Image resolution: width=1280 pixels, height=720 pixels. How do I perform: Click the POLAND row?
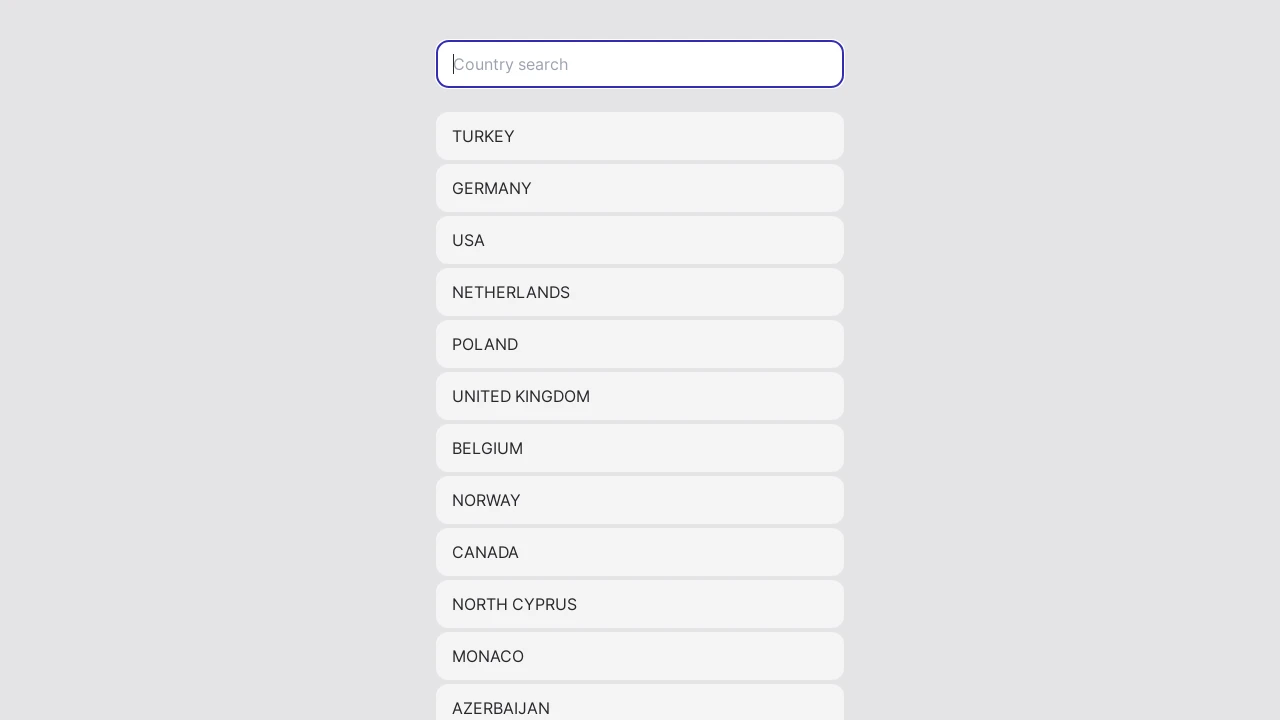[x=640, y=344]
